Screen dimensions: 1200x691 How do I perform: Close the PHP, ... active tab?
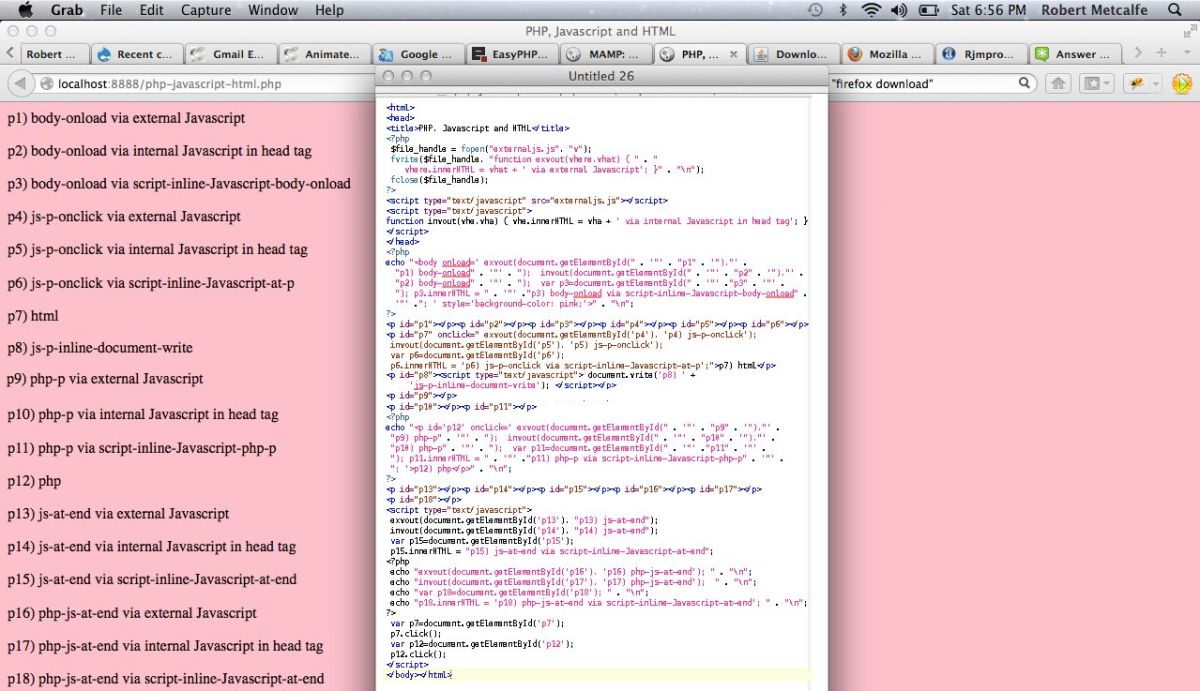734,54
